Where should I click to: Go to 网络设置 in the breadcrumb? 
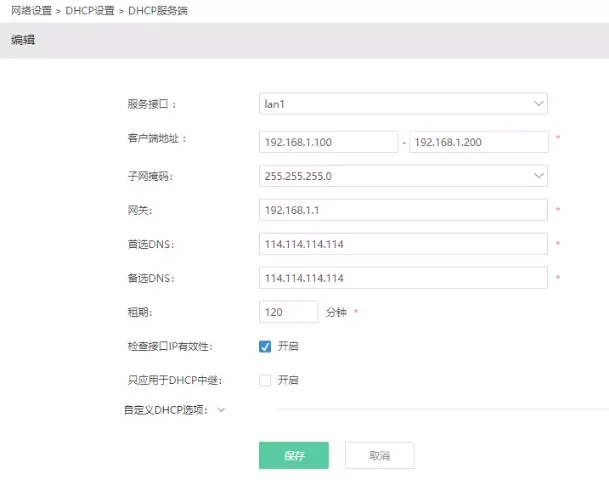[31, 10]
